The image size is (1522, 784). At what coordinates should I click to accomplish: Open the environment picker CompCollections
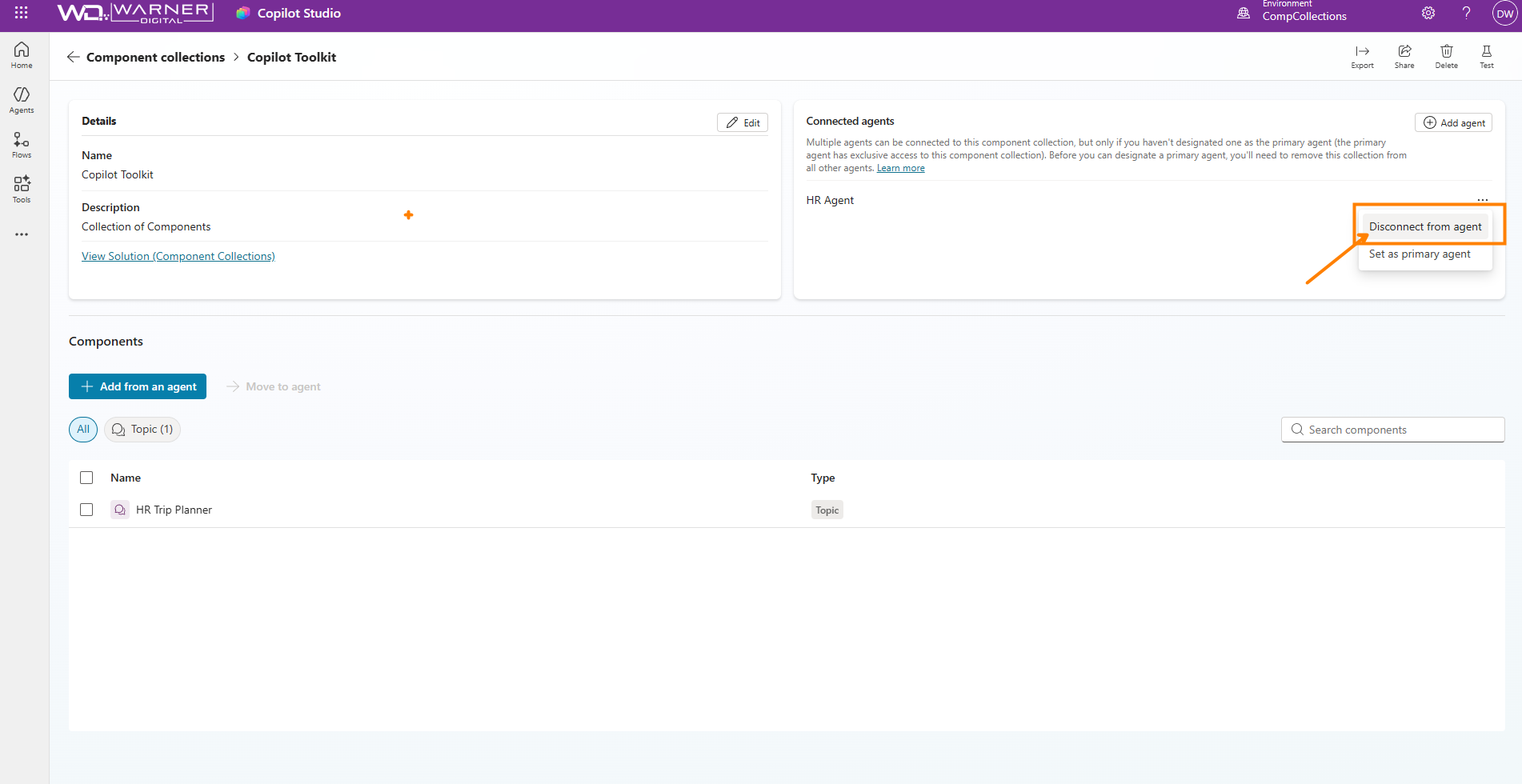(x=1304, y=13)
